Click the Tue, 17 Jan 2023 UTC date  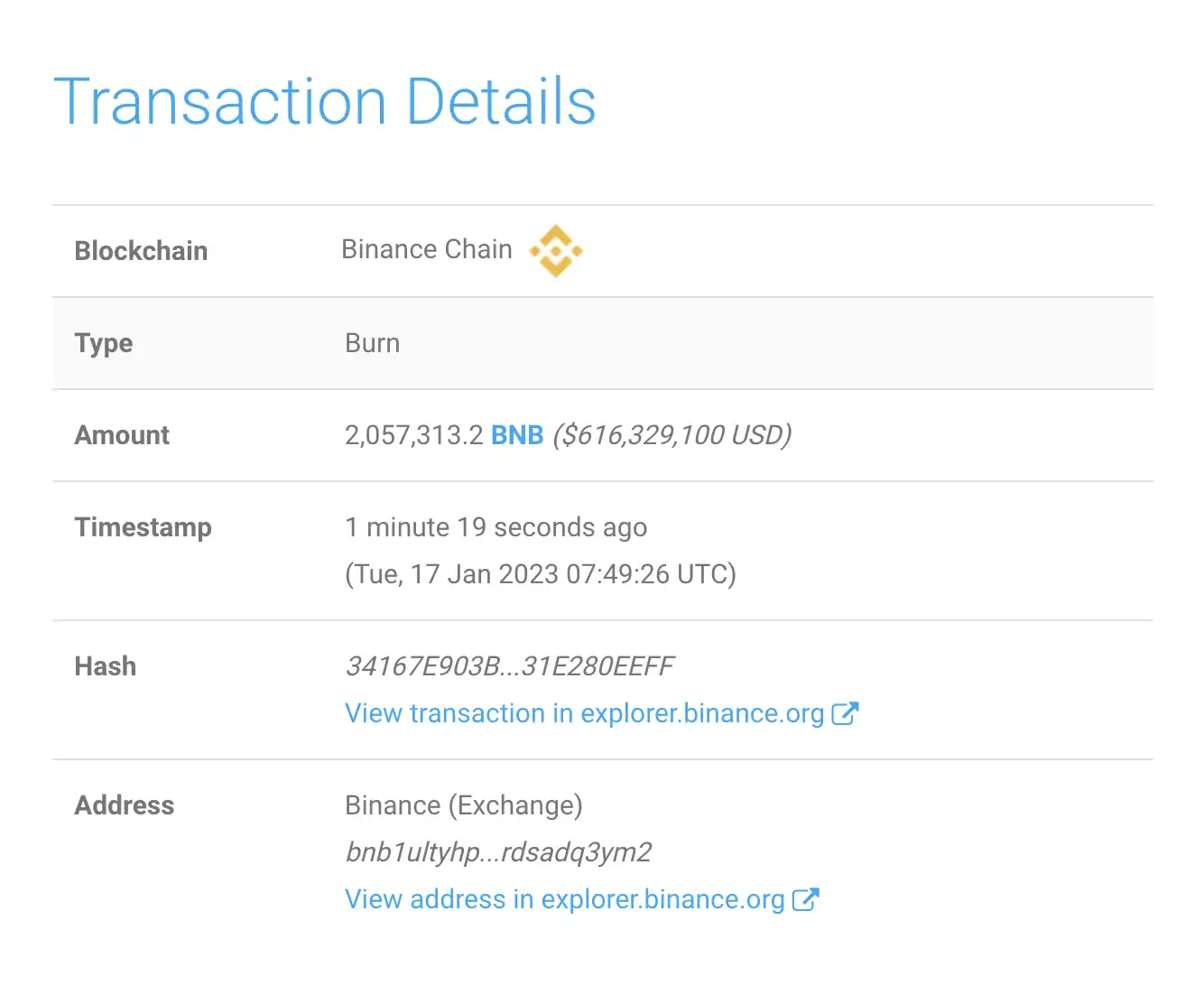pyautogui.click(x=541, y=574)
